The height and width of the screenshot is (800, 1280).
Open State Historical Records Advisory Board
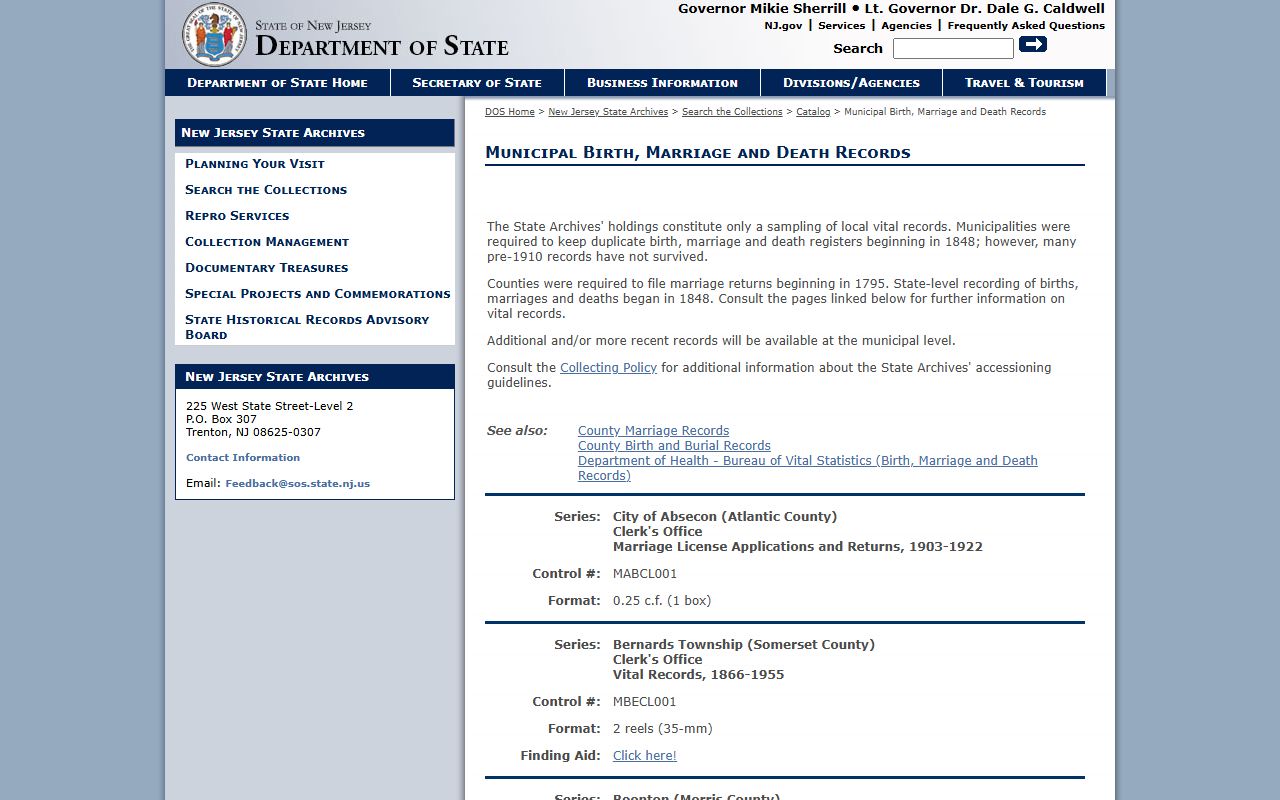307,327
